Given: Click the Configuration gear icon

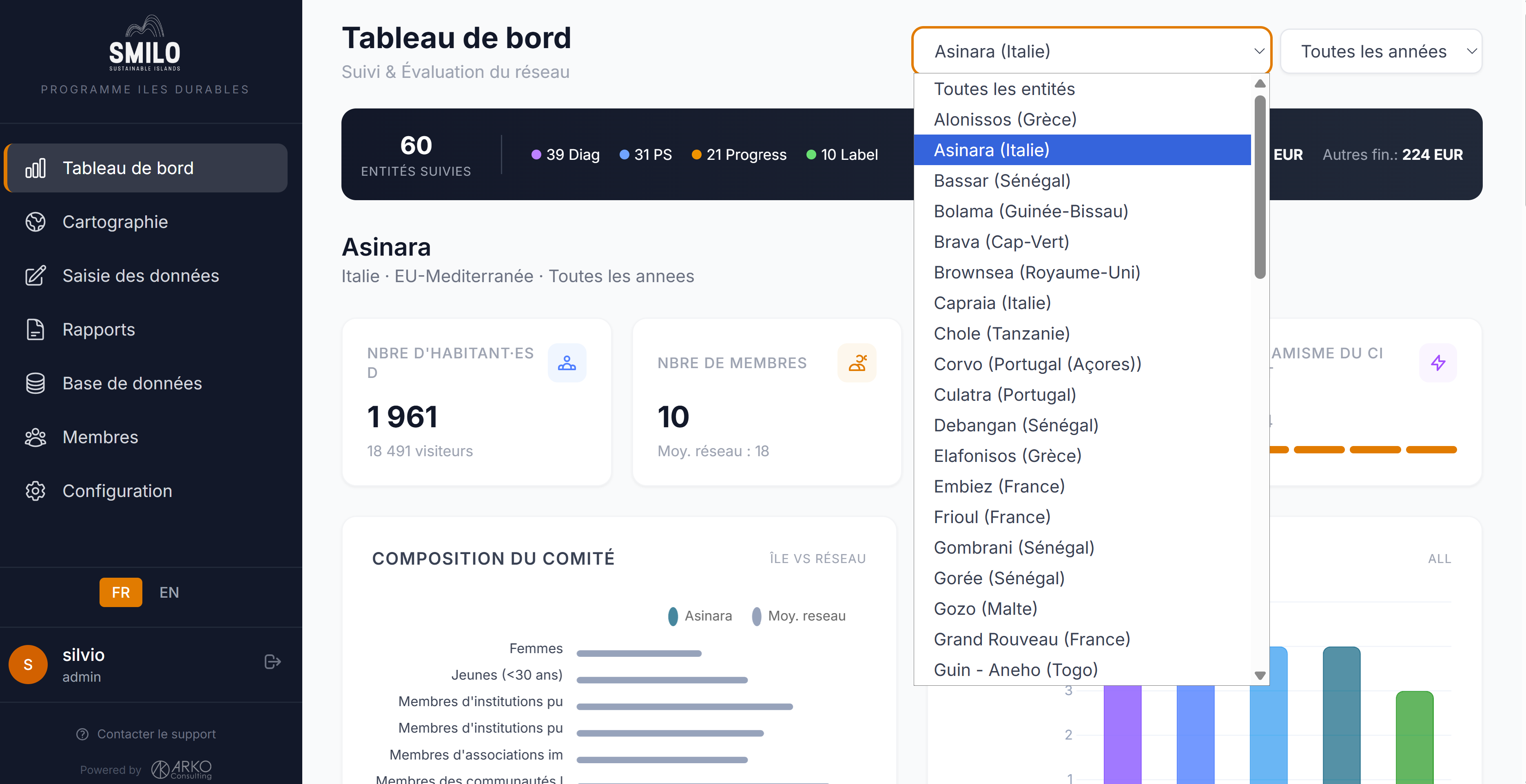Looking at the screenshot, I should [35, 491].
